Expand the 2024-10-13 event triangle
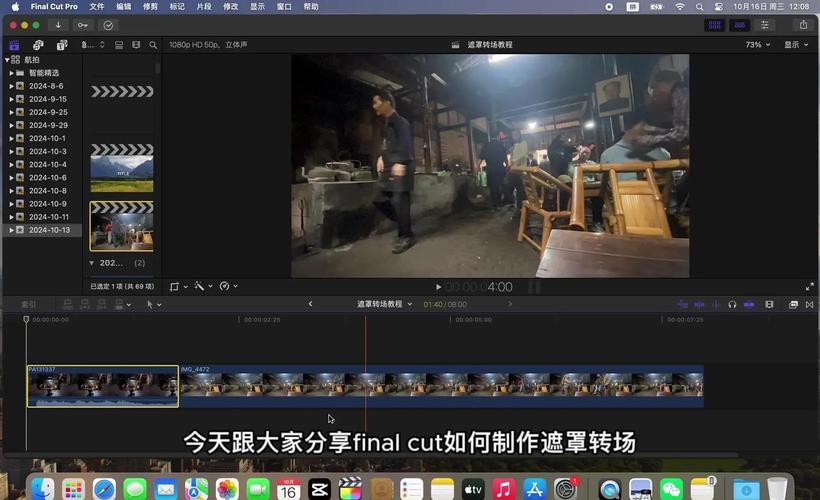The image size is (820, 500). pyautogui.click(x=11, y=230)
